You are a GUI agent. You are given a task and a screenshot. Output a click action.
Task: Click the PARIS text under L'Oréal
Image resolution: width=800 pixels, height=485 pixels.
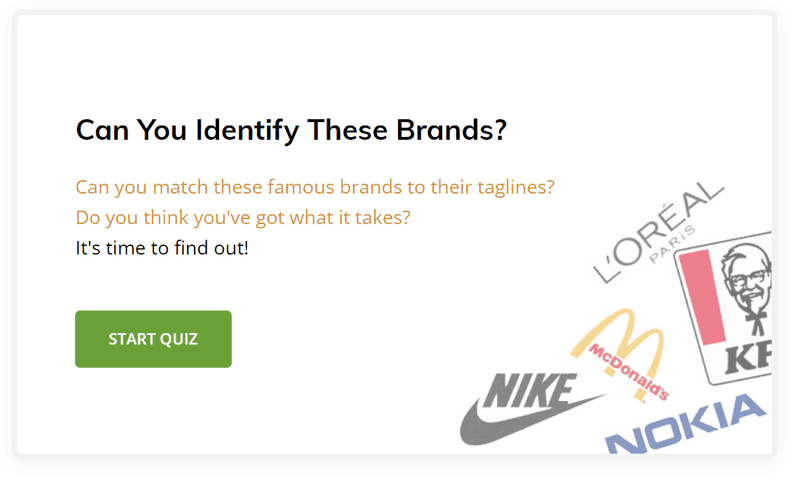672,244
